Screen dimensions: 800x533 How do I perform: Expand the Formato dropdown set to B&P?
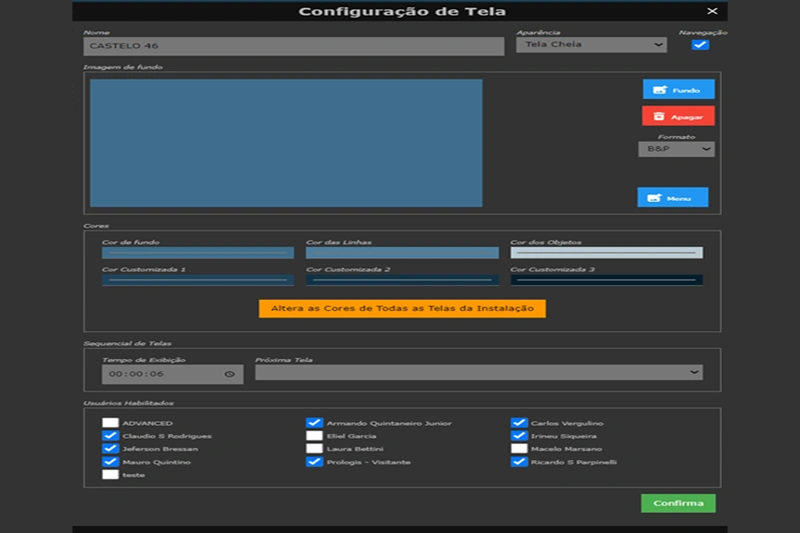tap(676, 149)
